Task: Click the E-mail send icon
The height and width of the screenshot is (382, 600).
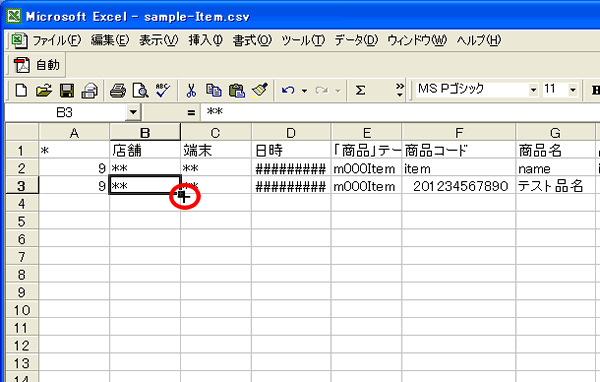Action: click(x=90, y=91)
